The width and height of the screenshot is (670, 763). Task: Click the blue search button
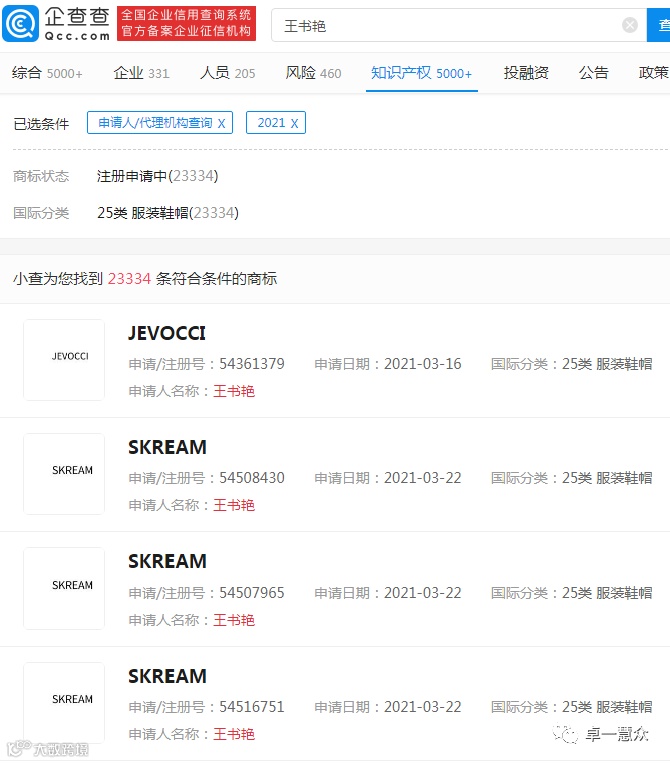[x=659, y=25]
